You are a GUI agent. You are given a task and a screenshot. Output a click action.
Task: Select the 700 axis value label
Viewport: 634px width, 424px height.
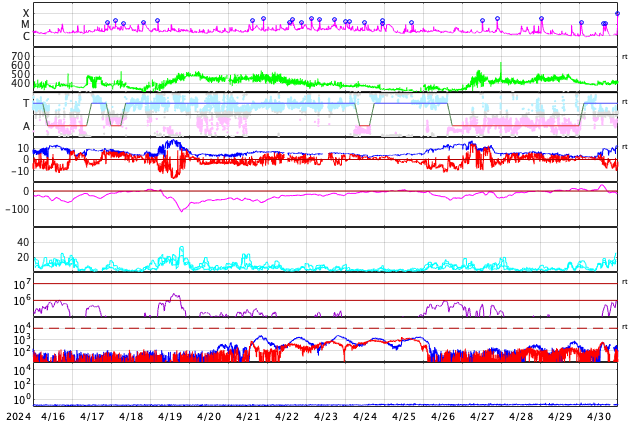[x=21, y=56]
